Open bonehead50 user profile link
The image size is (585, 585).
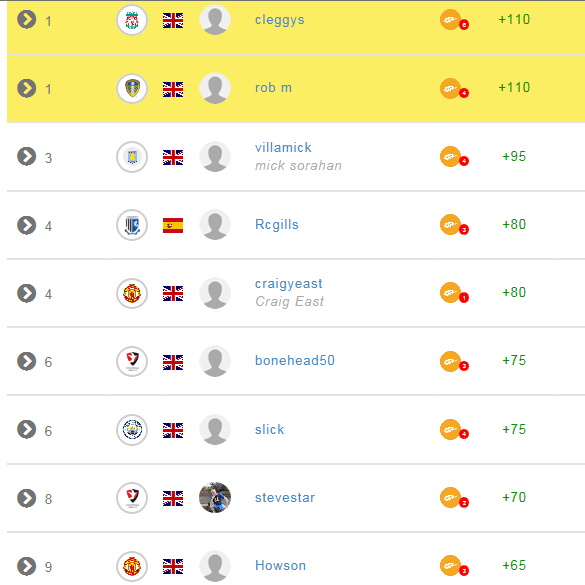pyautogui.click(x=295, y=360)
